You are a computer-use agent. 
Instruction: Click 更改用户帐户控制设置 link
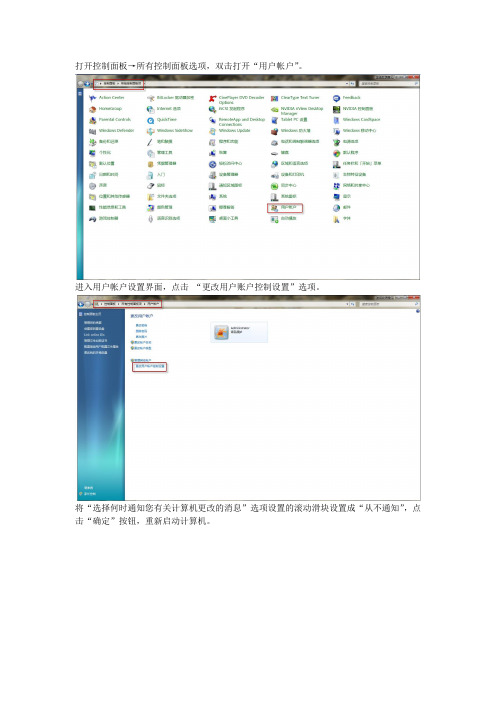coord(150,366)
